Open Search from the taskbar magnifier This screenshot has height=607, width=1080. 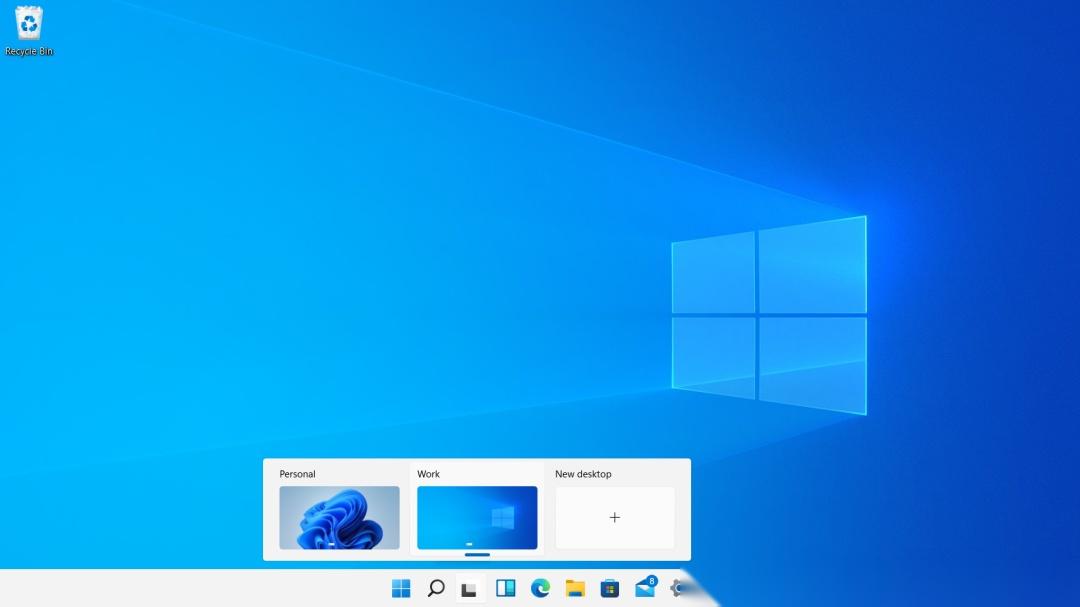coord(436,588)
